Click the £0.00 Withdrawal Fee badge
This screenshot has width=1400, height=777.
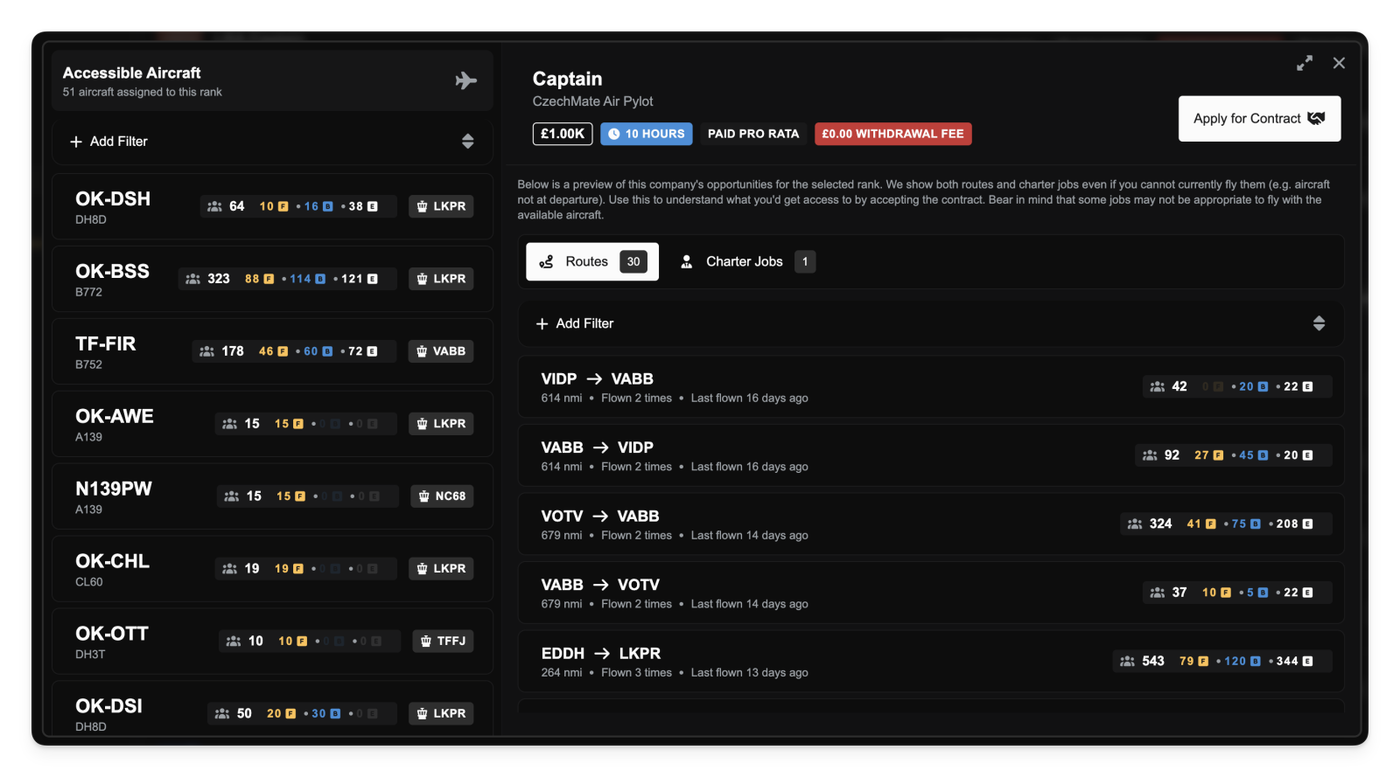(x=892, y=134)
